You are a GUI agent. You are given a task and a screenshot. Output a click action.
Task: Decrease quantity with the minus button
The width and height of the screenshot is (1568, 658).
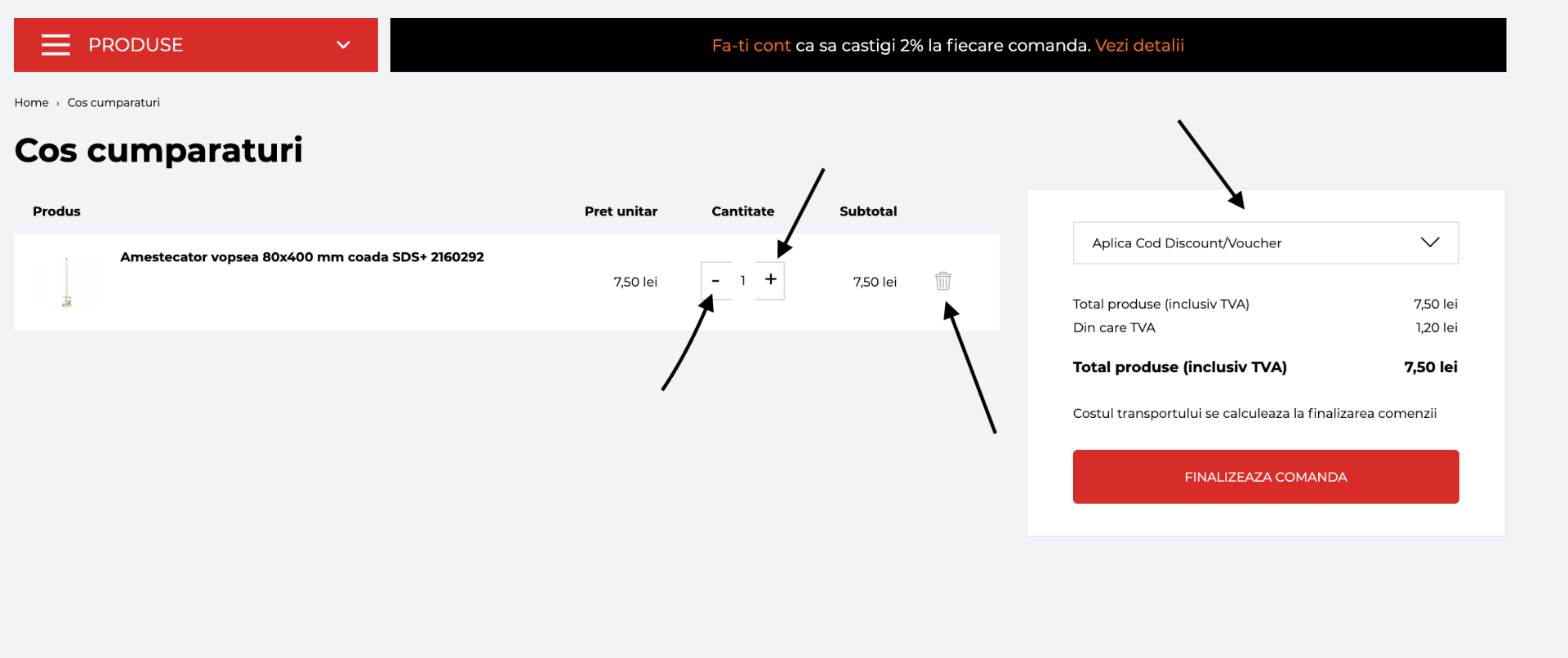tap(715, 281)
